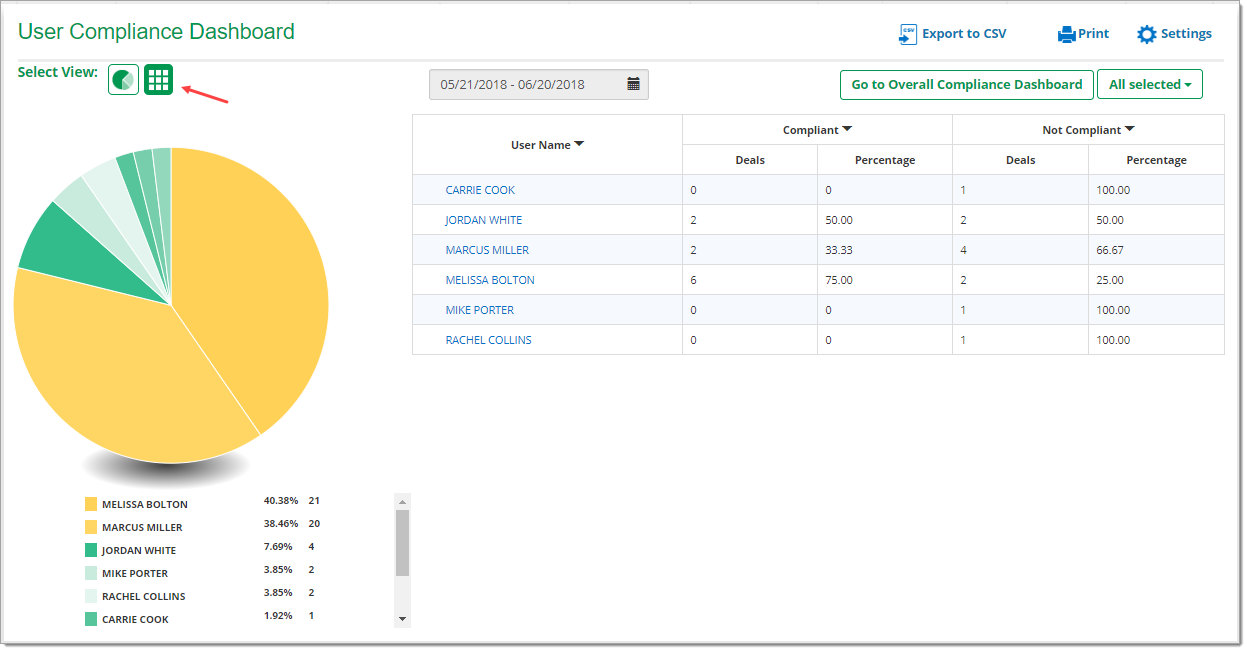Switch to grid table view

pyautogui.click(x=158, y=80)
